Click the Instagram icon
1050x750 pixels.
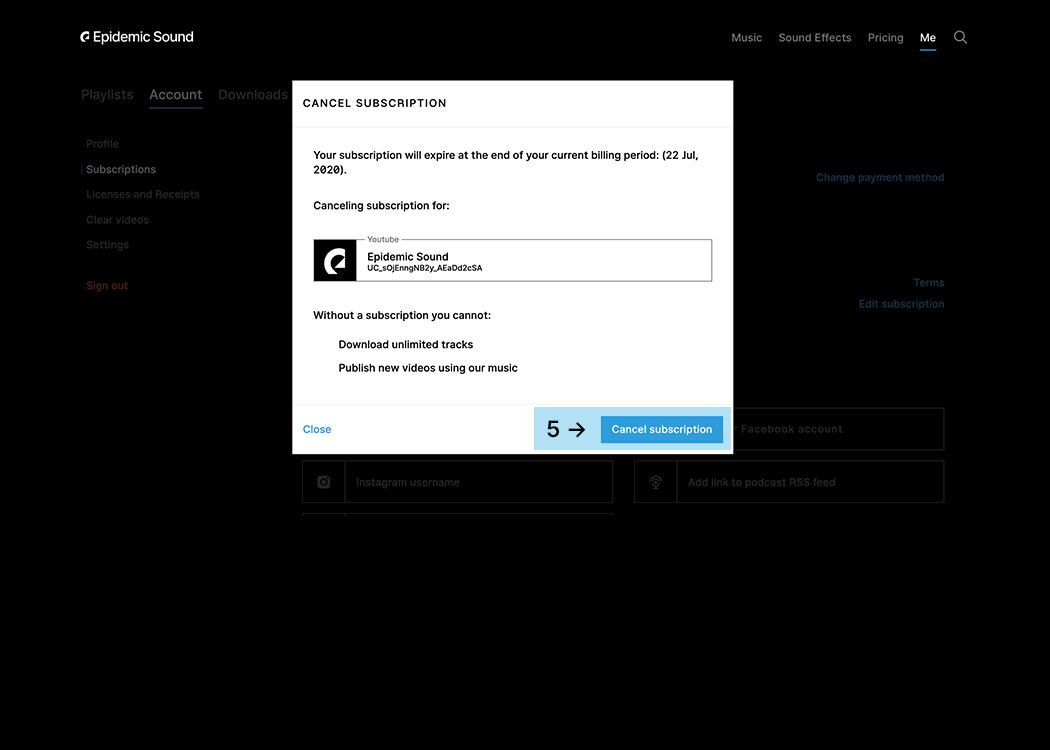(x=324, y=482)
